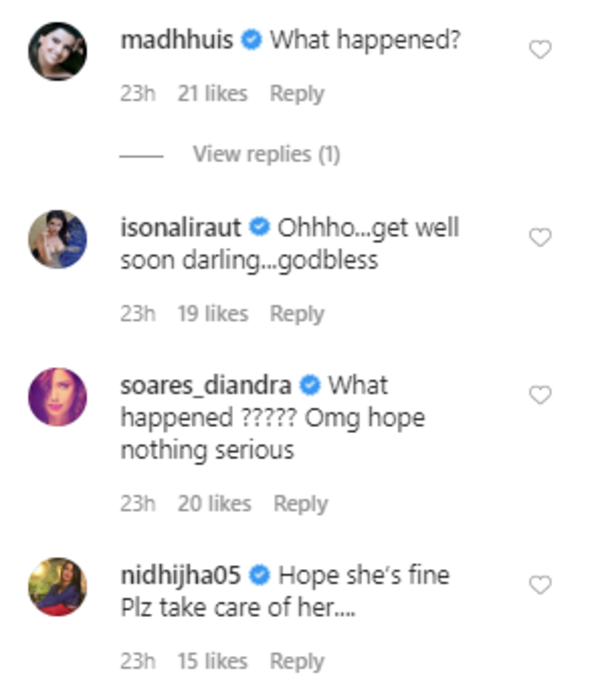Open nidhijha05 profile picture
The image size is (600, 687).
pos(57,586)
